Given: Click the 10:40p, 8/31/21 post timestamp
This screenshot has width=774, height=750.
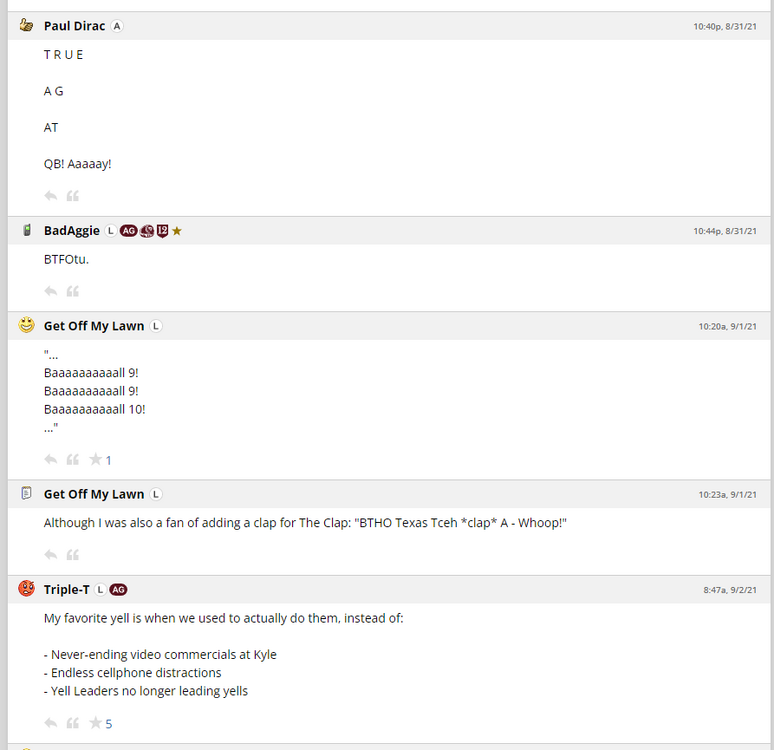Looking at the screenshot, I should 724,27.
